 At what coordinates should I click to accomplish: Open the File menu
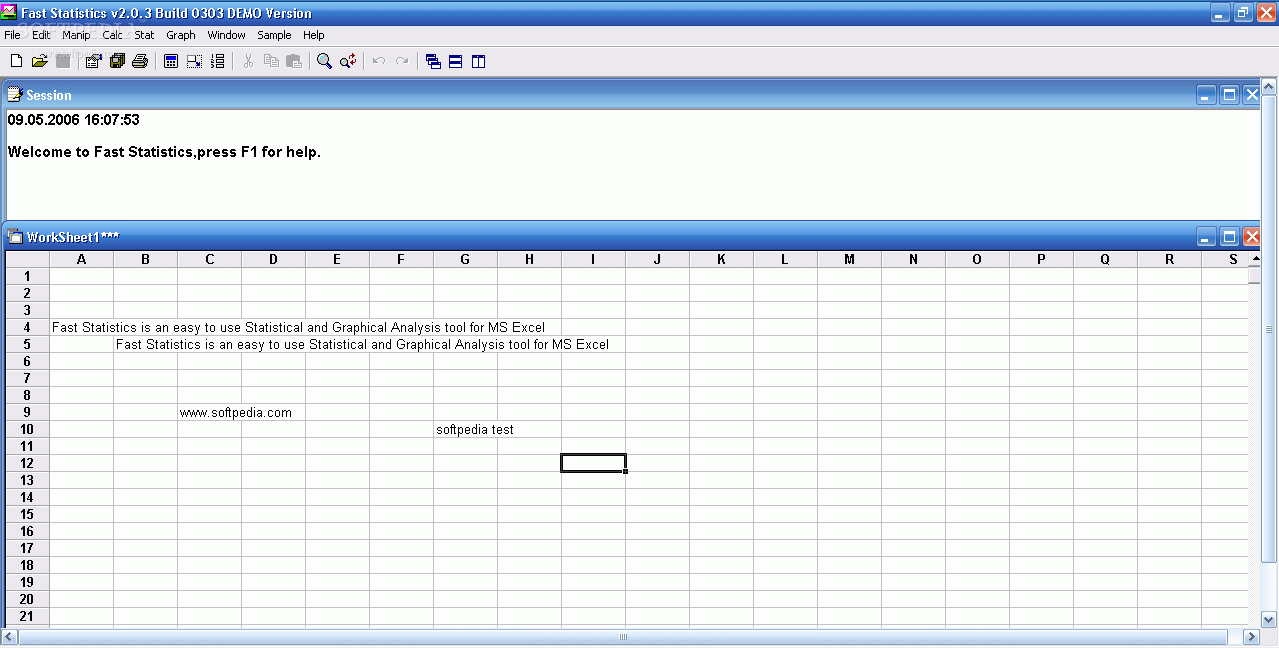[x=12, y=35]
